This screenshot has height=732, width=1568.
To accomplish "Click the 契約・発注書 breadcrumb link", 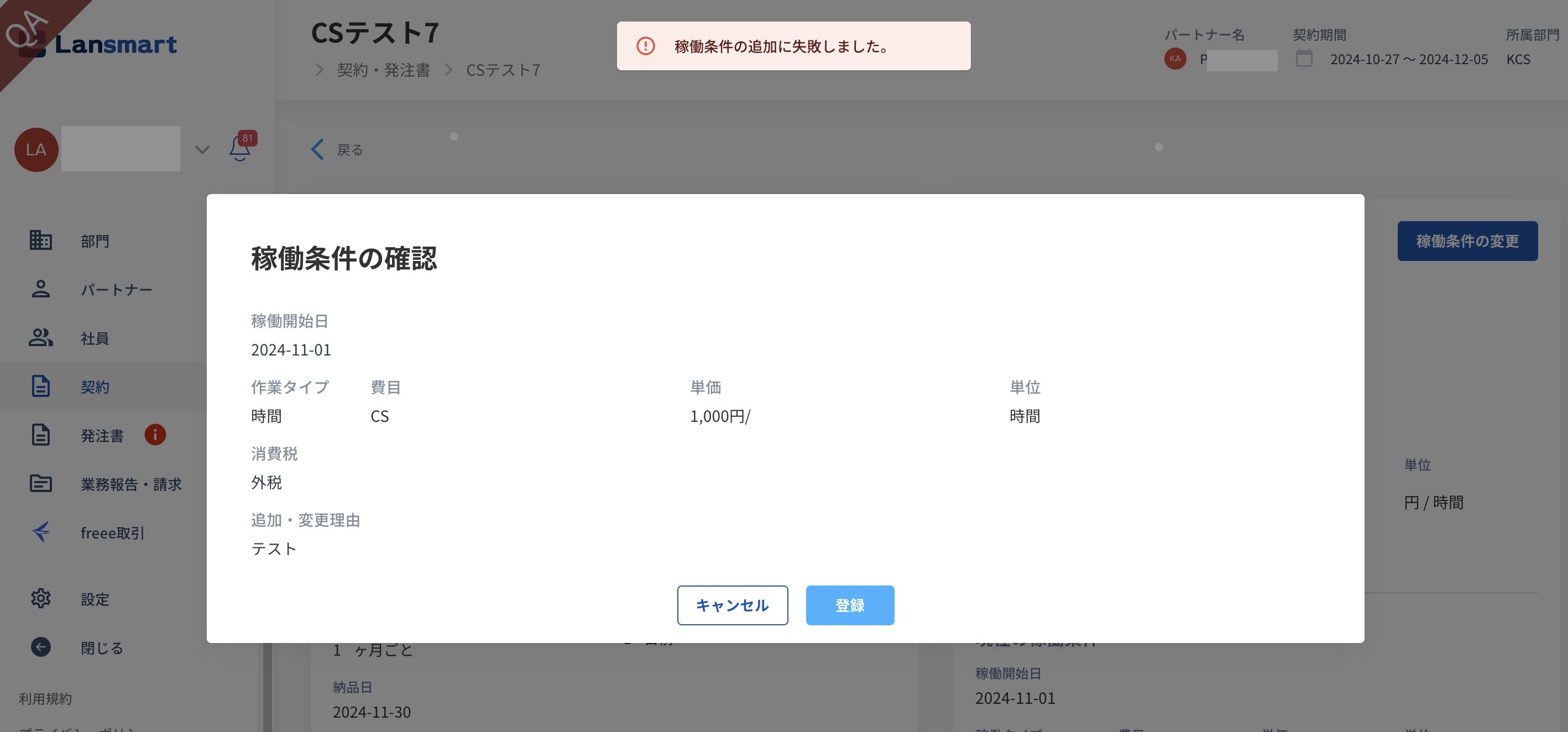I will (x=384, y=71).
